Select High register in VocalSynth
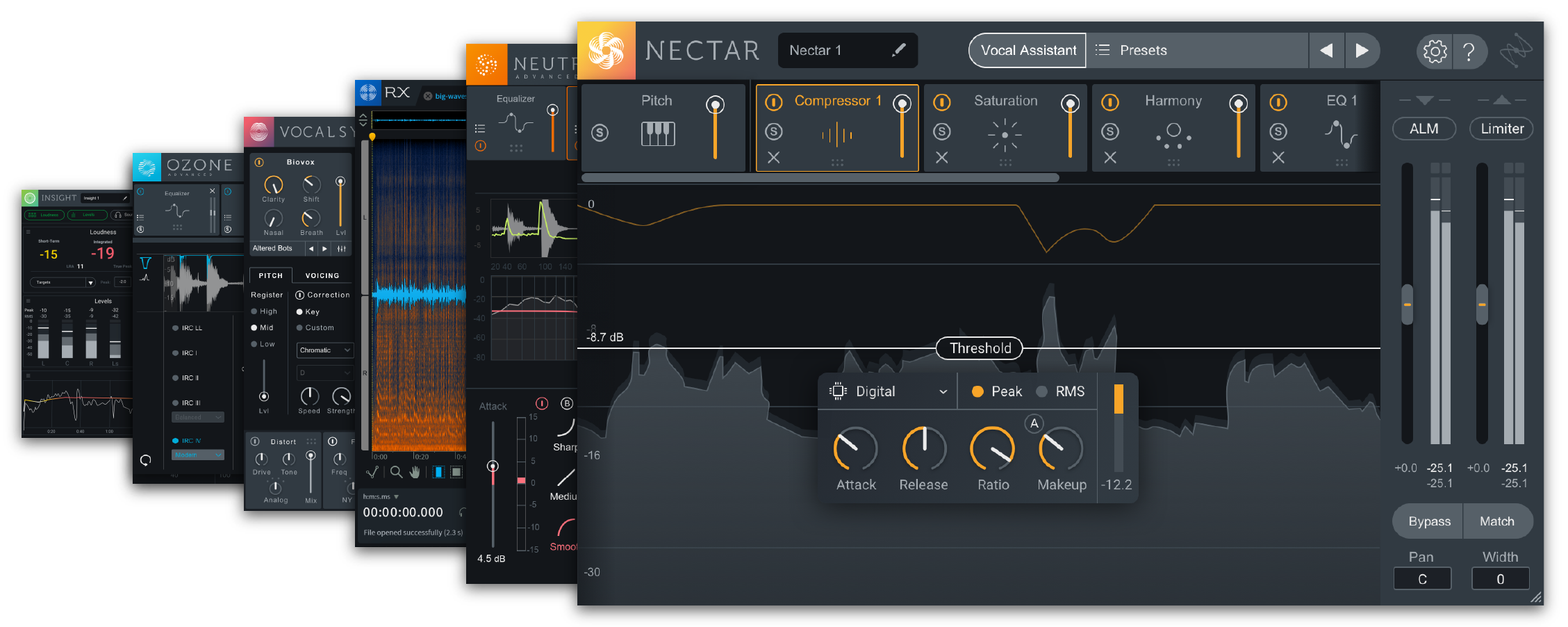This screenshot has width=1568, height=627. click(264, 311)
